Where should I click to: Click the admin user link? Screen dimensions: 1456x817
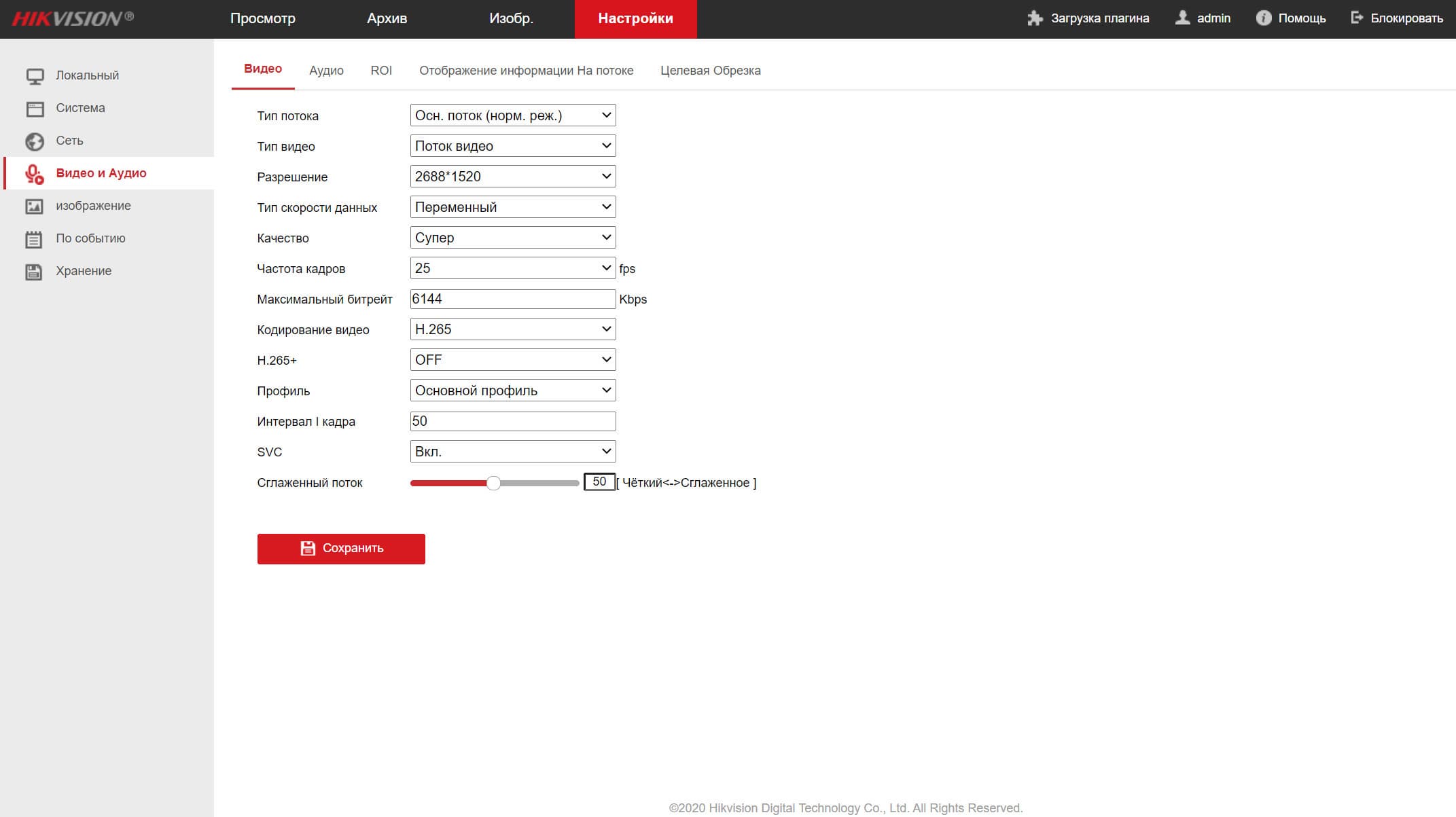(x=1213, y=18)
